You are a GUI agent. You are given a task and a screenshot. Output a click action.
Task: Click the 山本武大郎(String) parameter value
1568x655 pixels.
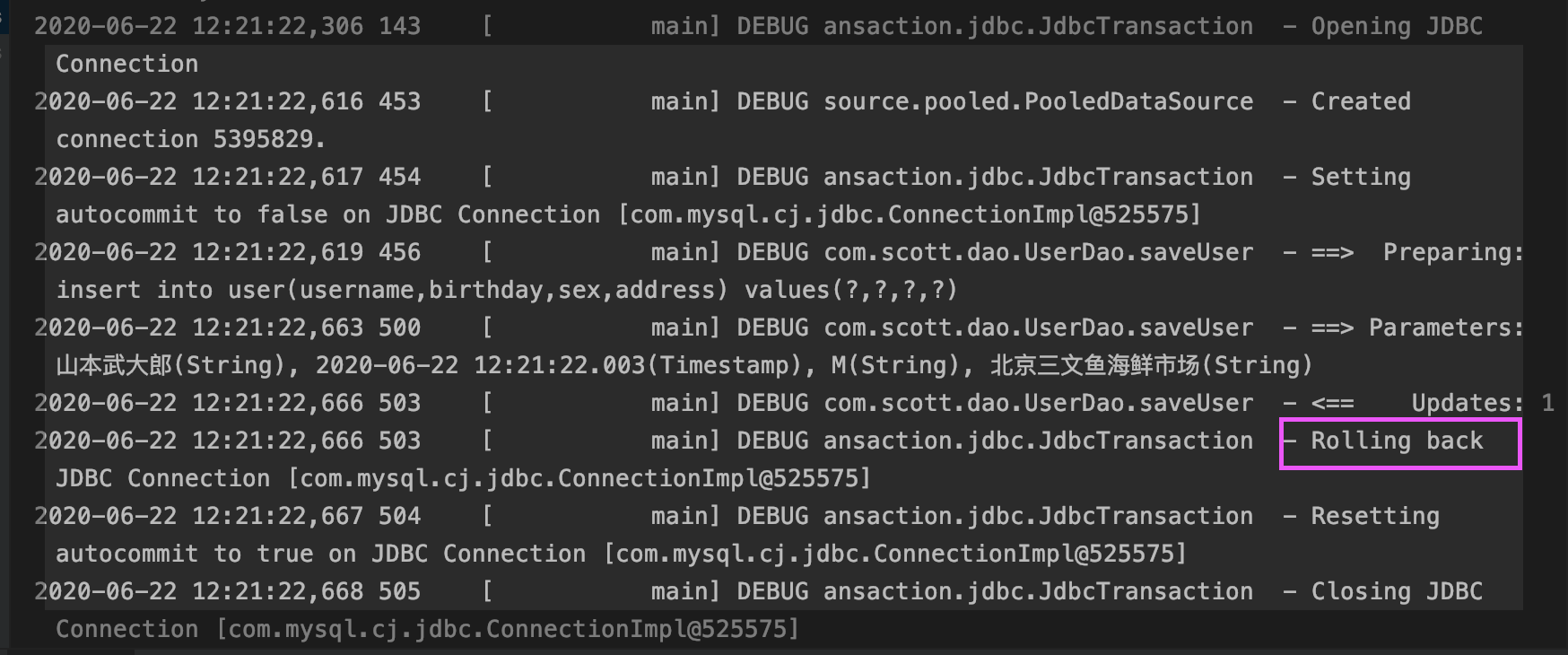click(x=178, y=365)
